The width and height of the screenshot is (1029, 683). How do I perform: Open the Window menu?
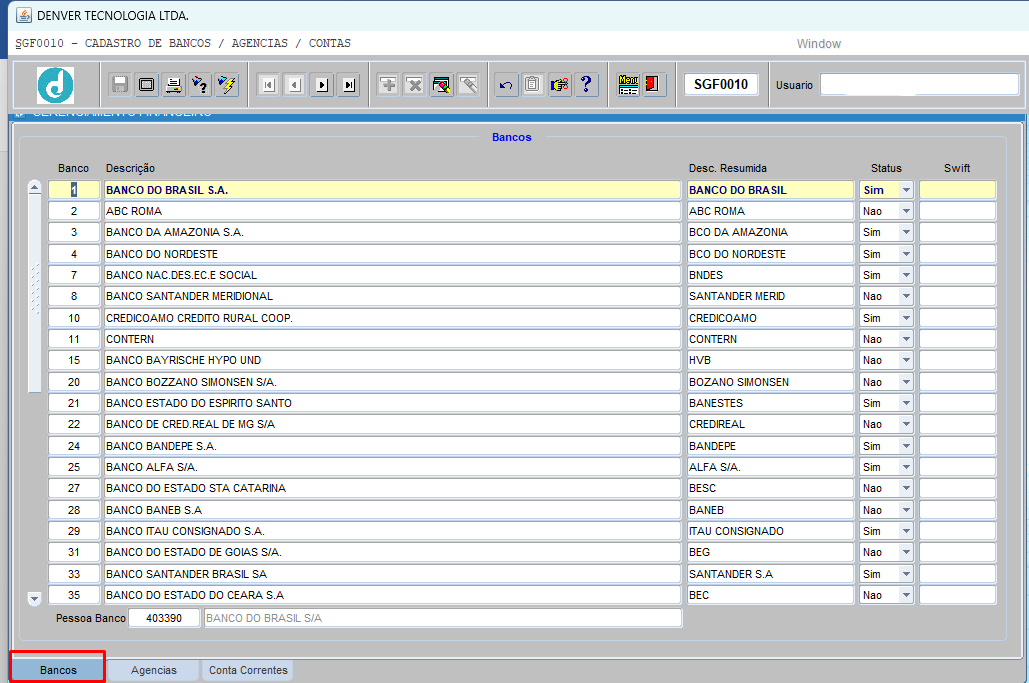point(818,44)
